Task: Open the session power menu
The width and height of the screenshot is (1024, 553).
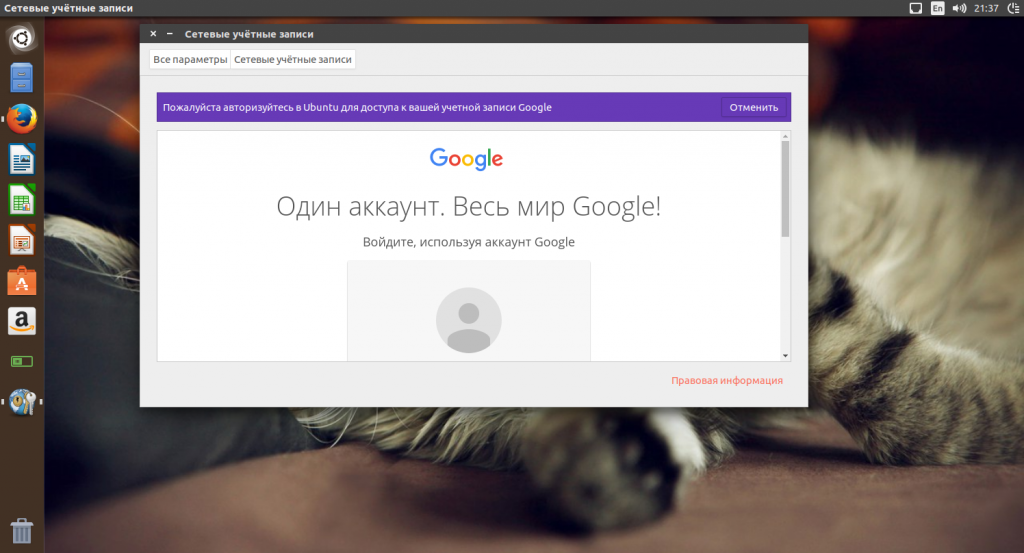Action: click(1011, 8)
